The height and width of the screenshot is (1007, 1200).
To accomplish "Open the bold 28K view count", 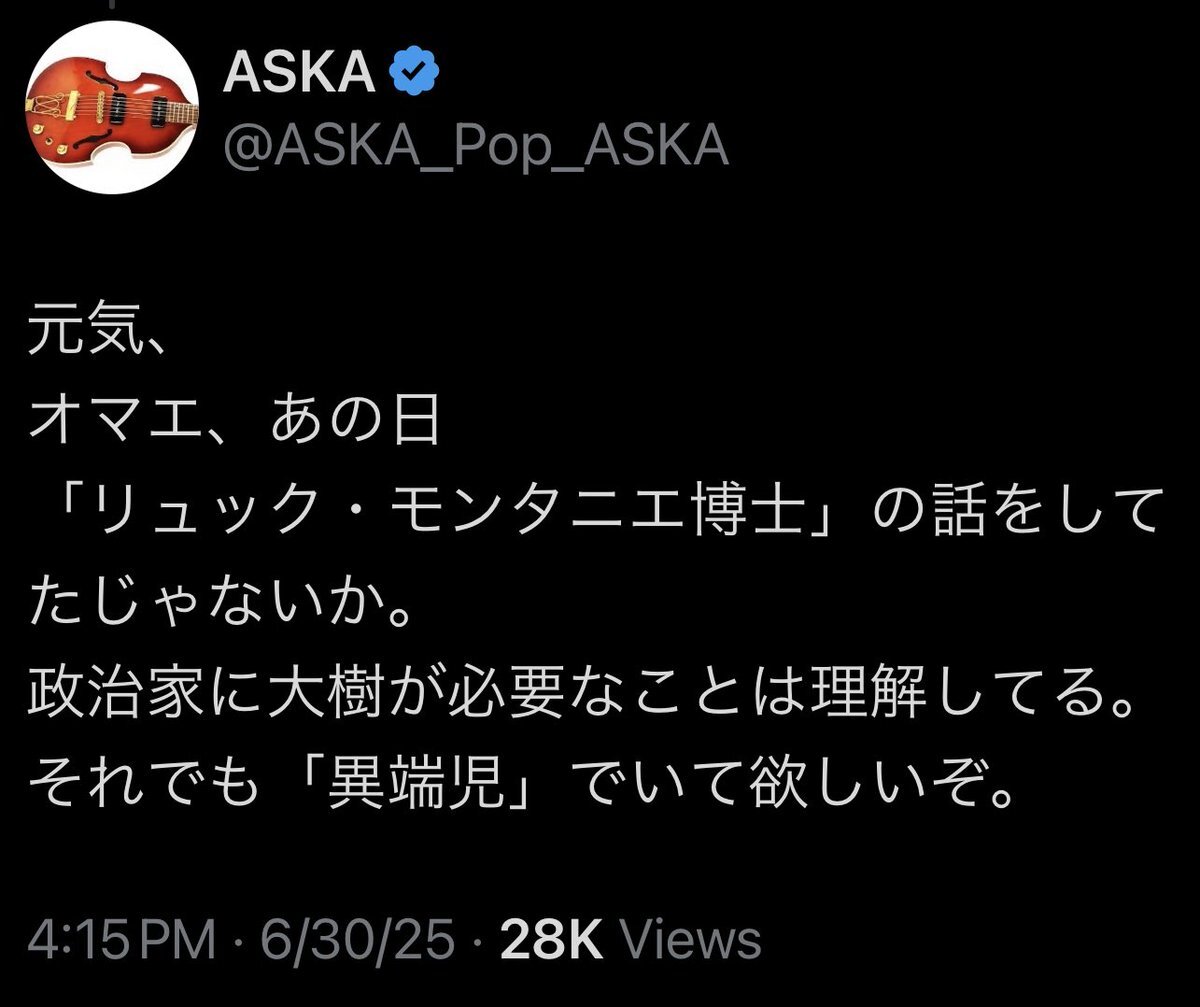I will [x=552, y=941].
